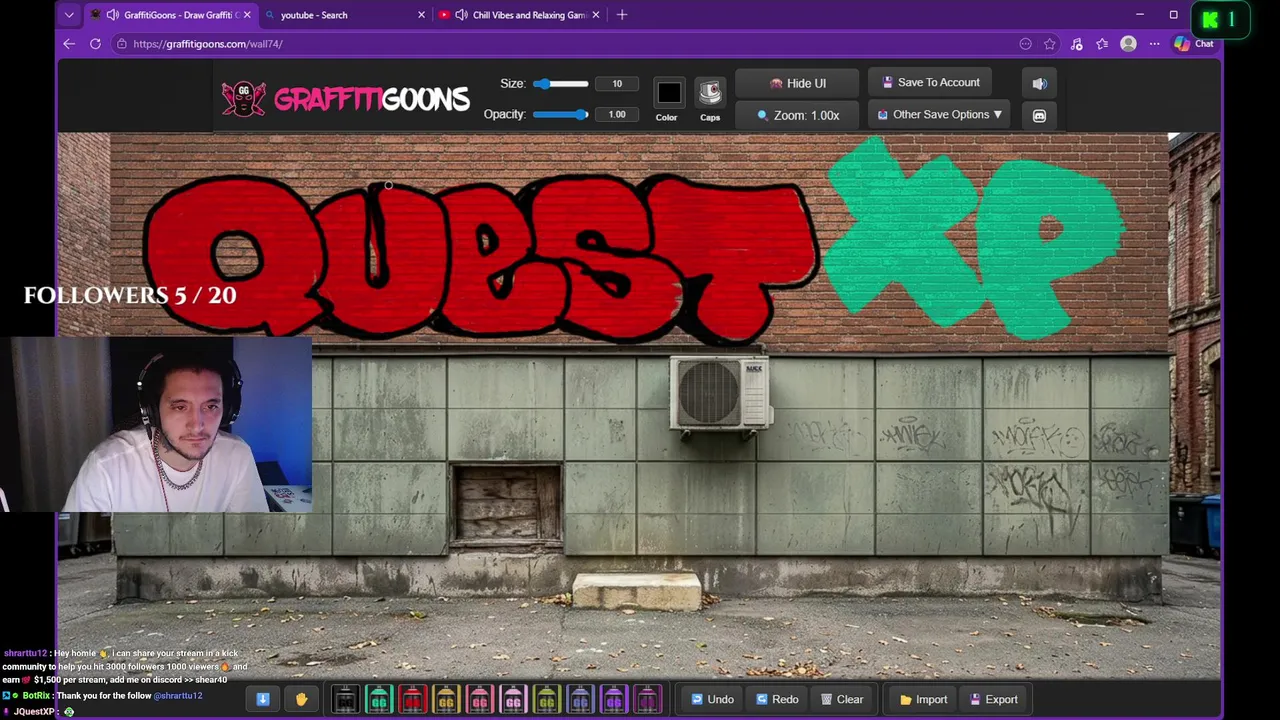Expand Other Save Options dropdown
The image size is (1280, 720).
tap(939, 115)
